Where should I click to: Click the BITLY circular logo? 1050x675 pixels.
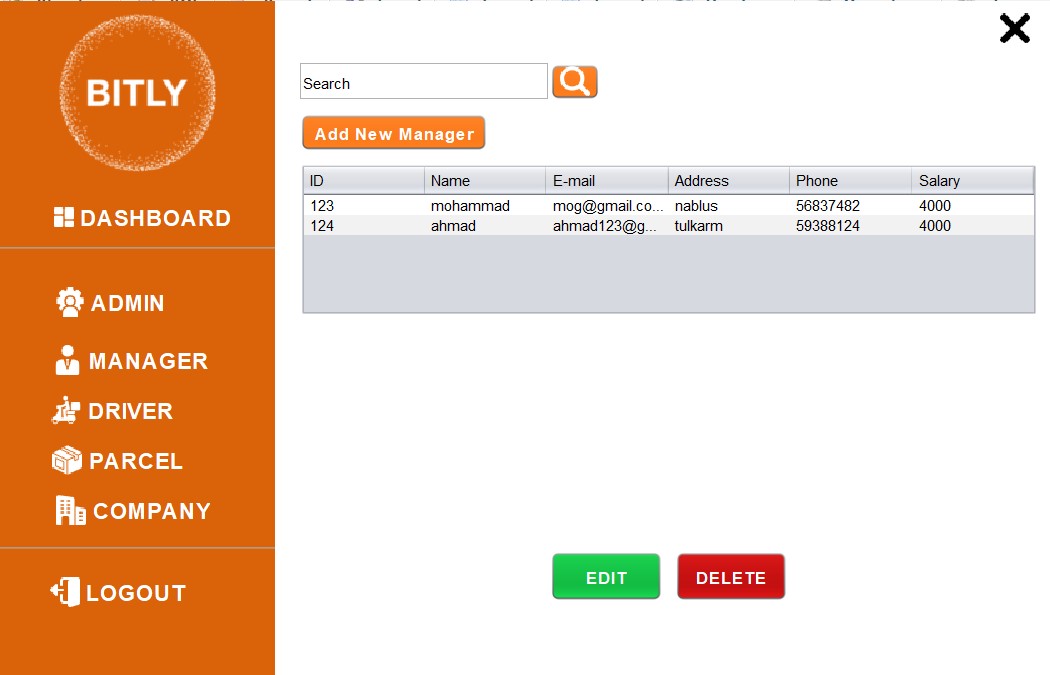coord(137,93)
